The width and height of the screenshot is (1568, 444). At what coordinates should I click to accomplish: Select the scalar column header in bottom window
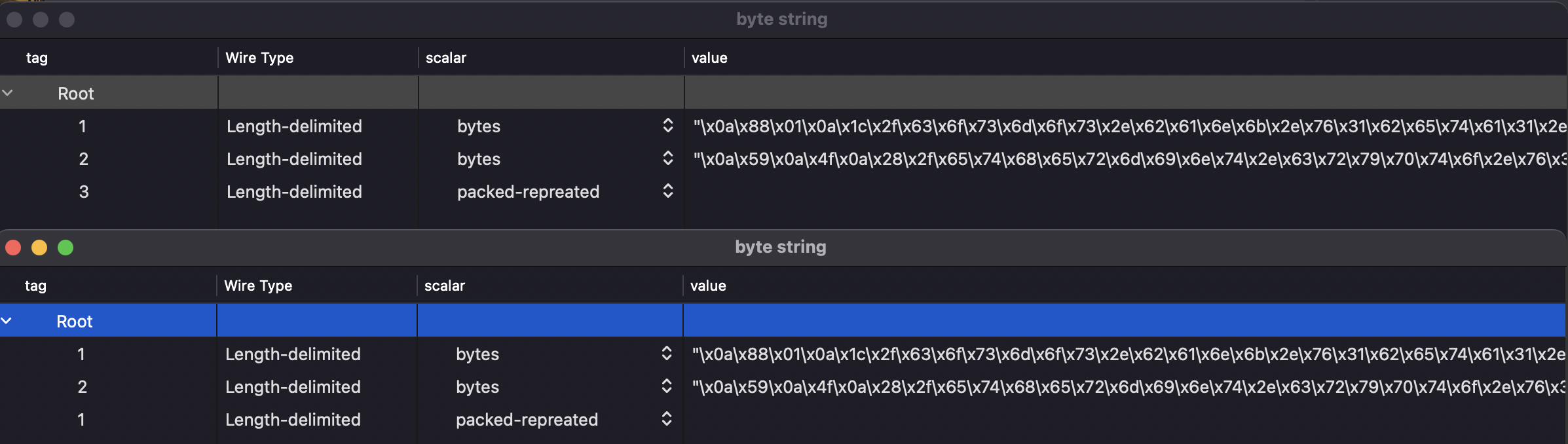click(445, 286)
